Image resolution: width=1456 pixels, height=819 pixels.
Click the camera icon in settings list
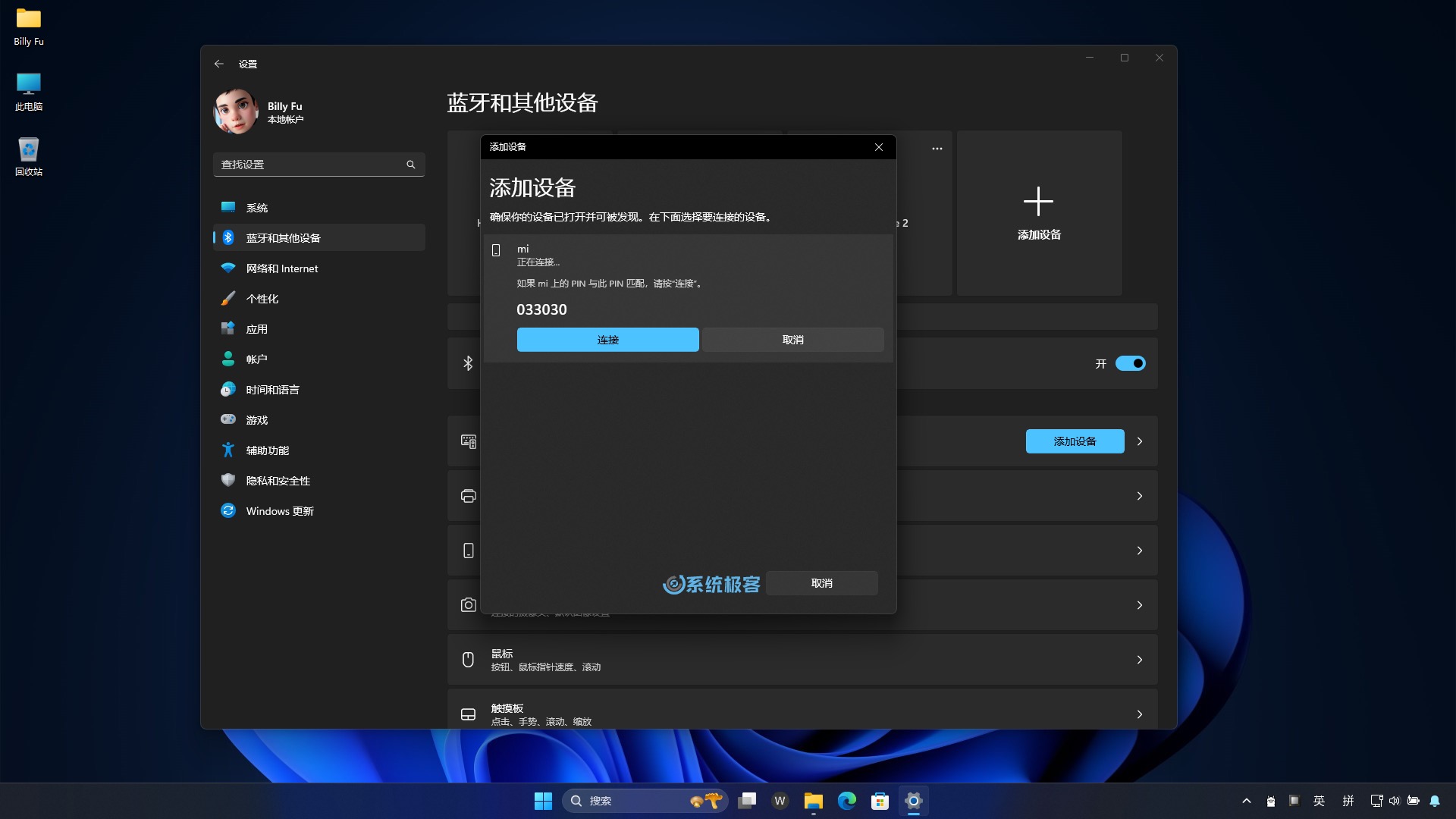468,605
